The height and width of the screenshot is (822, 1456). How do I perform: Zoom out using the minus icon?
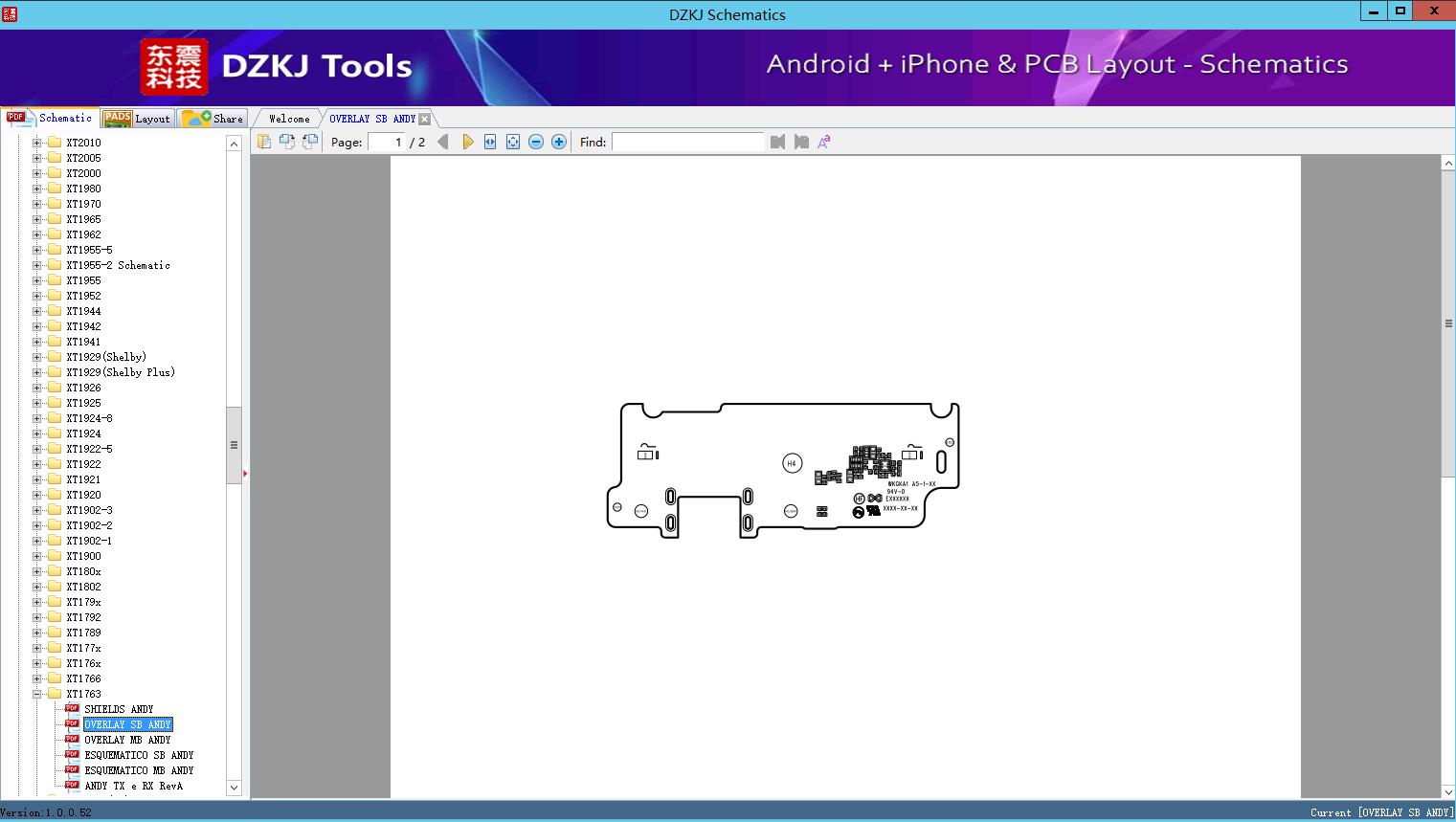coord(535,142)
